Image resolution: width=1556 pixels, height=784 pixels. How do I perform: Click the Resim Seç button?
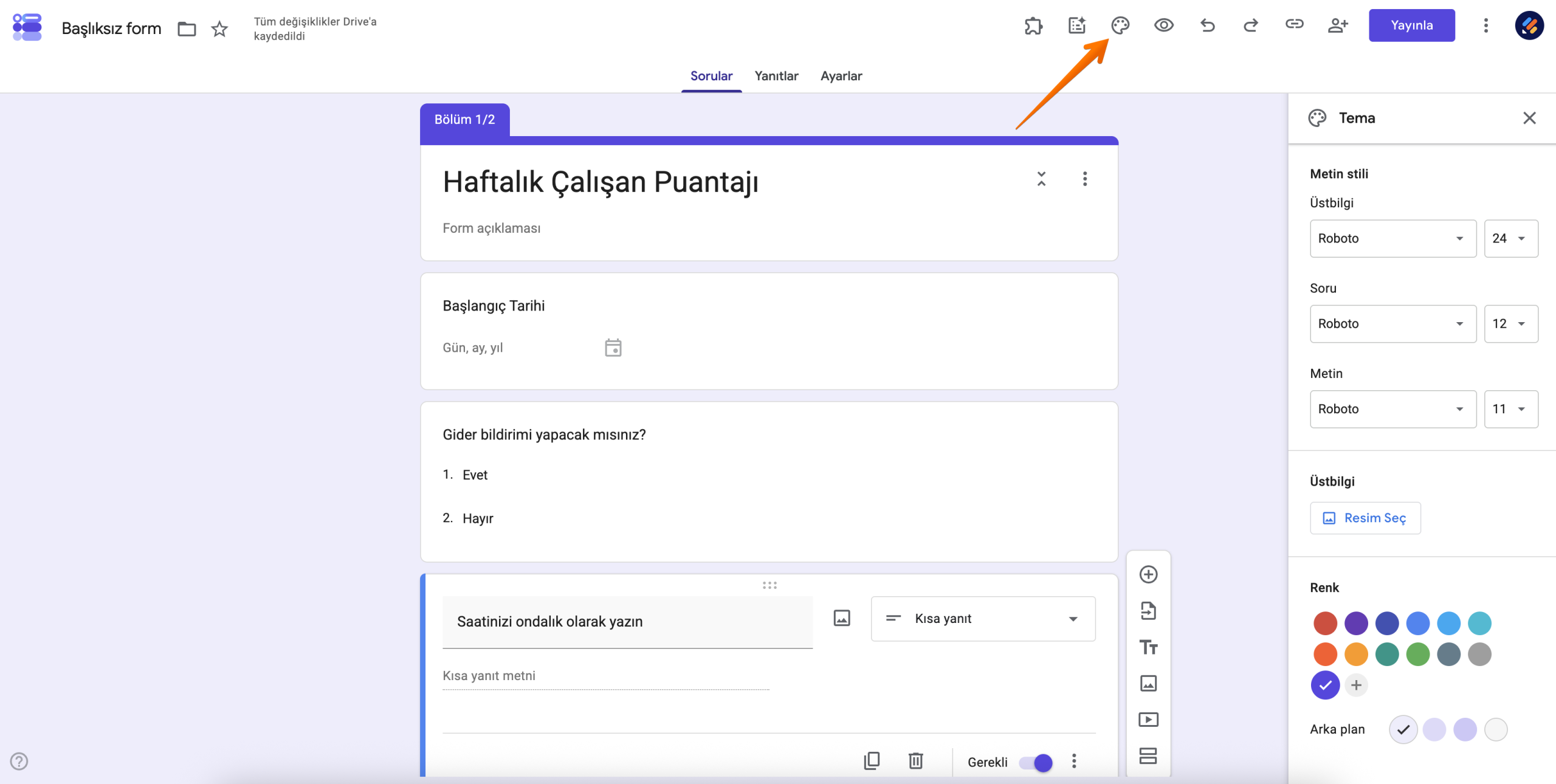(1365, 518)
